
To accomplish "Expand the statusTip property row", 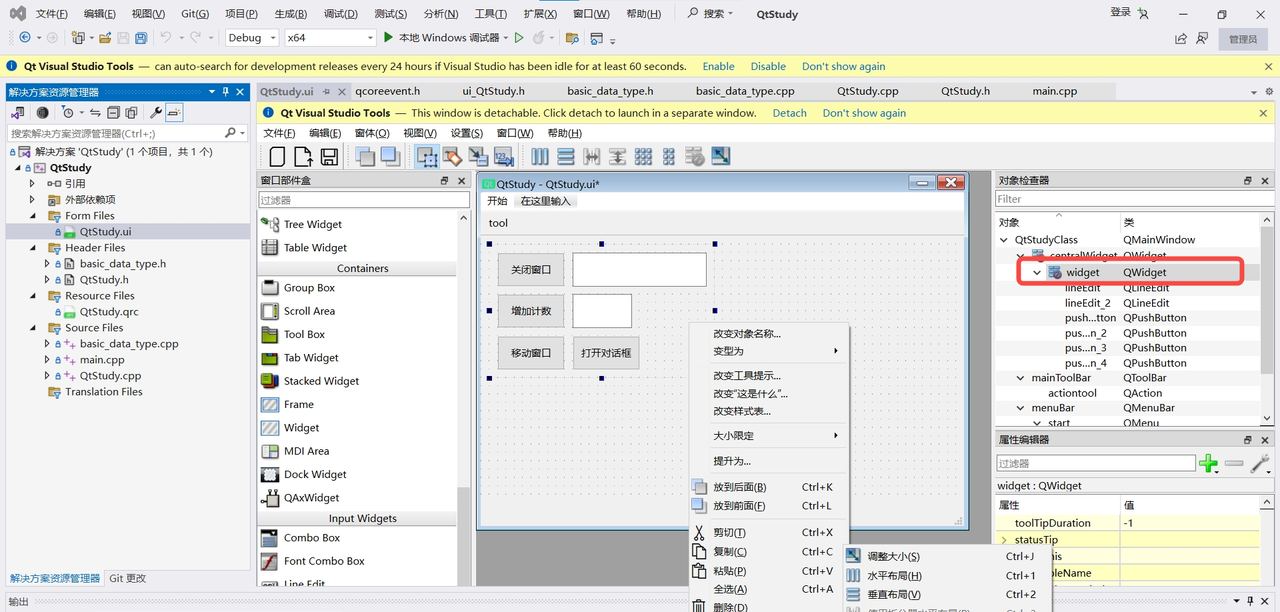I will tap(1004, 540).
